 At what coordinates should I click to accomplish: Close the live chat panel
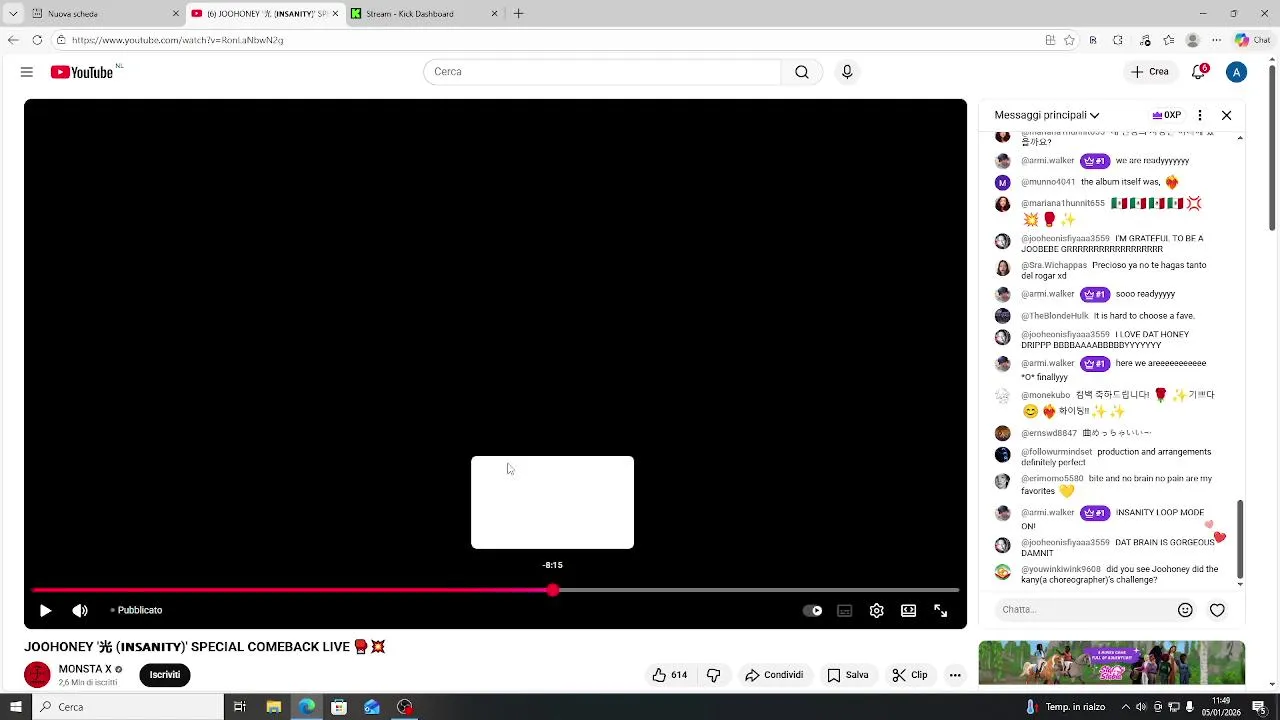[1227, 115]
